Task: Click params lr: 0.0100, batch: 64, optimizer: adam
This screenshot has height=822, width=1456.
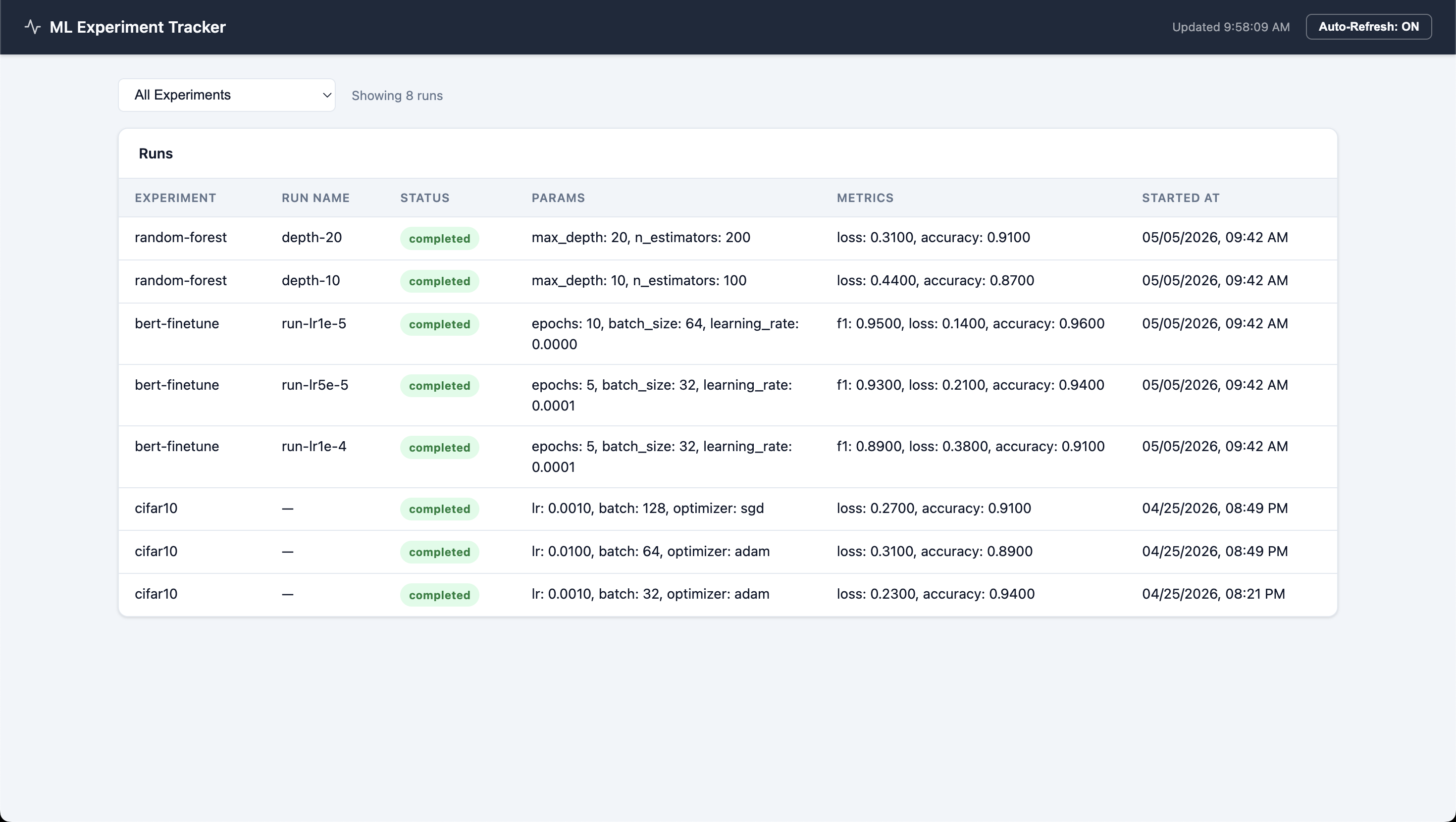Action: pos(650,551)
